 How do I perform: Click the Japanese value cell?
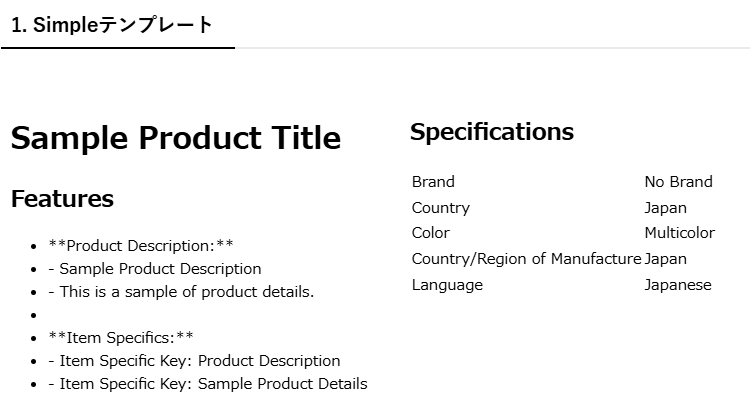coord(678,285)
